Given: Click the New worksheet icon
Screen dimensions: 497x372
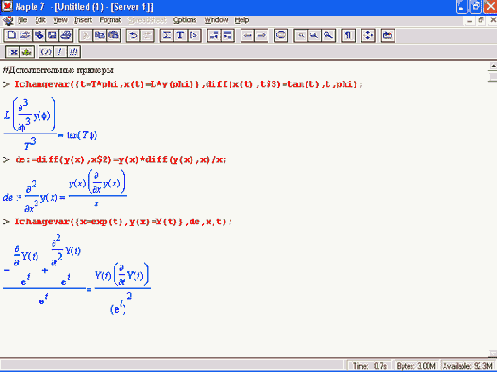Looking at the screenshot, I should 11,35.
